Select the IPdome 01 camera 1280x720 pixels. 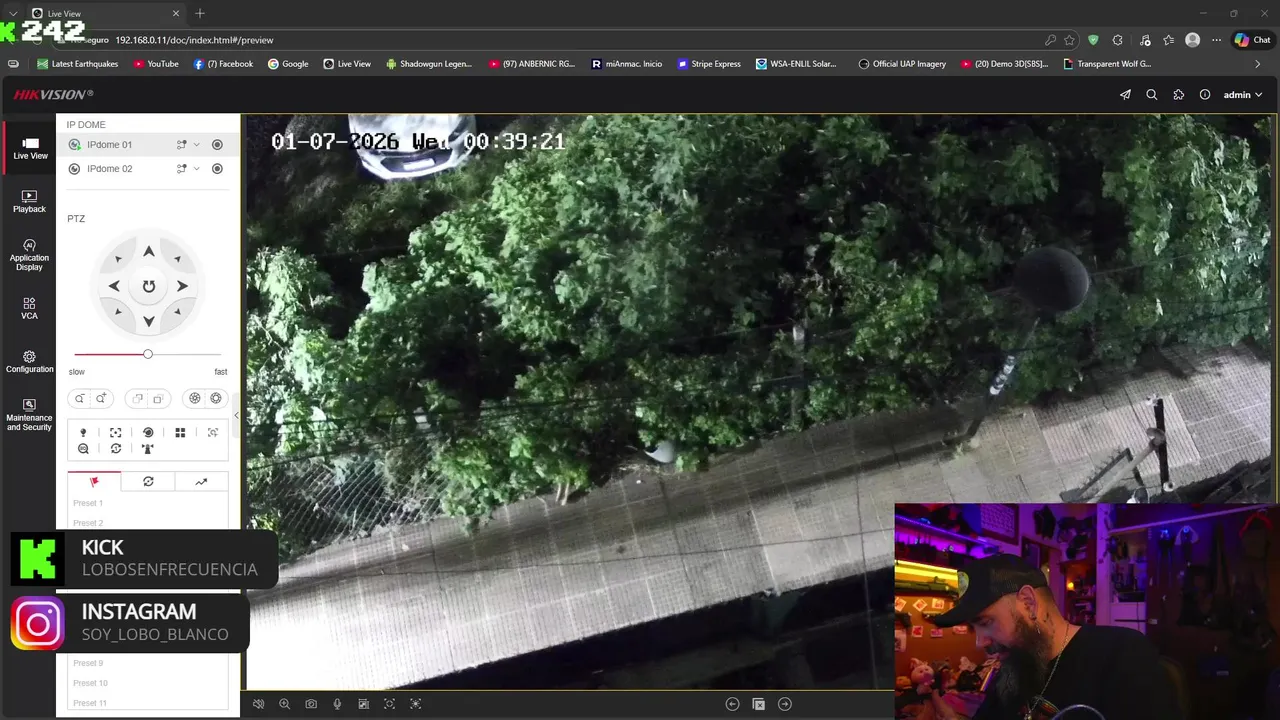pyautogui.click(x=109, y=145)
